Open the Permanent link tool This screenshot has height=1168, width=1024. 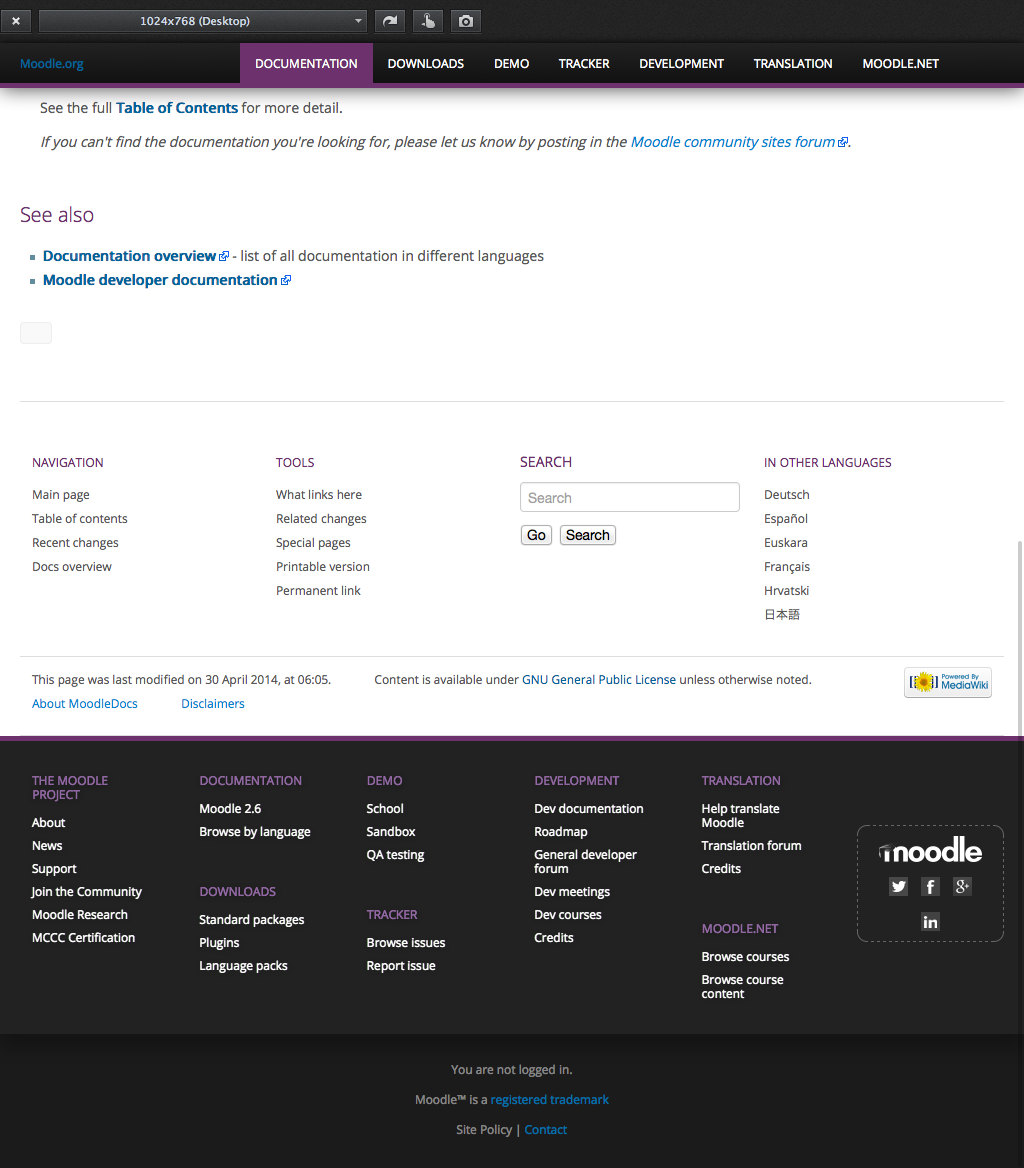pos(318,590)
